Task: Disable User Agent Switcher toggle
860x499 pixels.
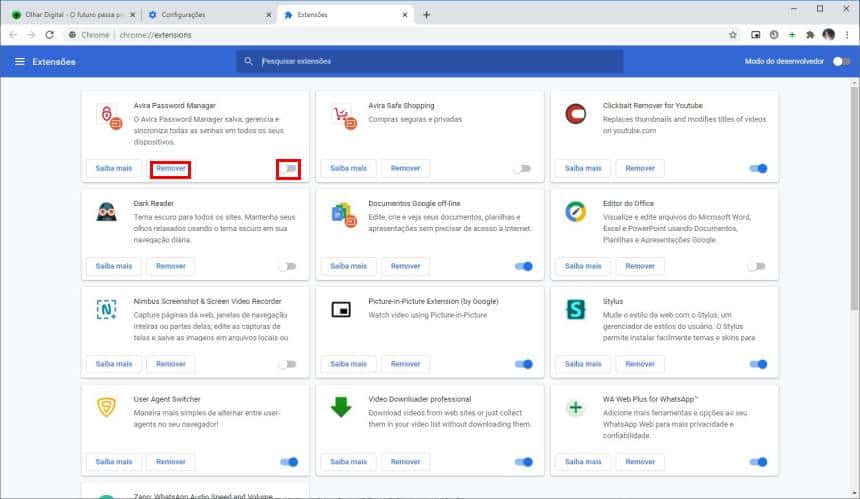Action: (x=288, y=462)
